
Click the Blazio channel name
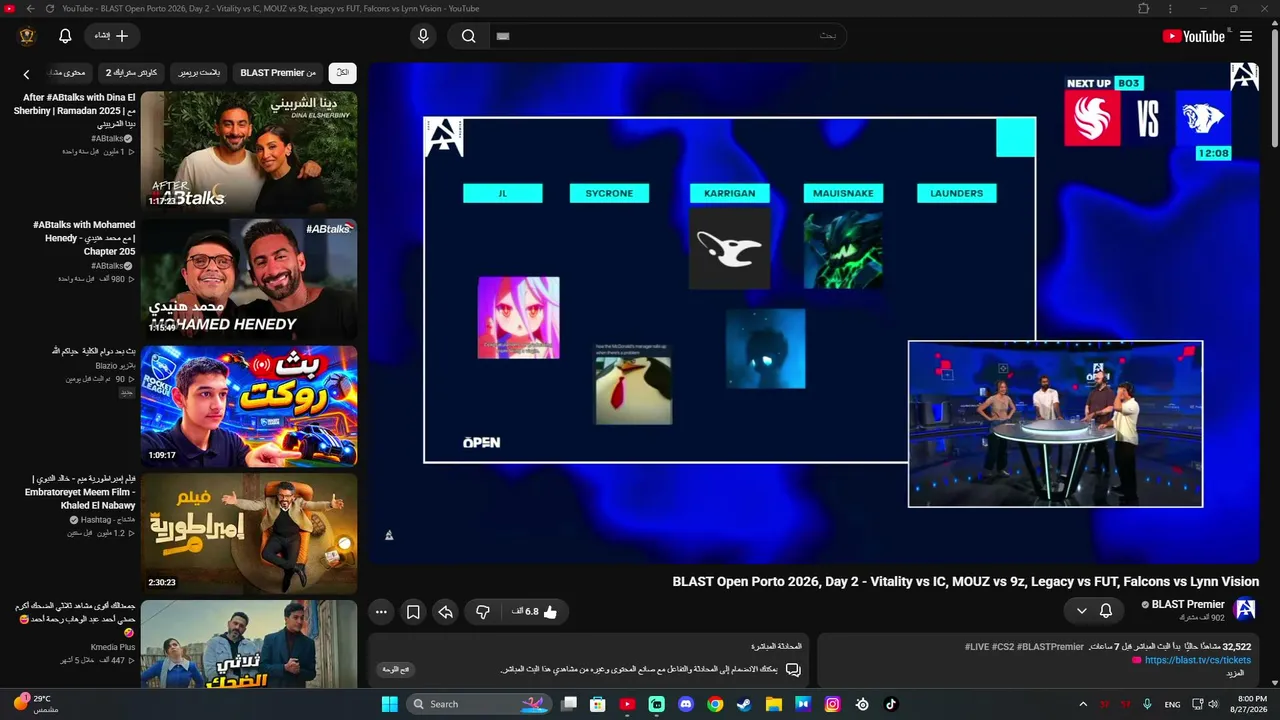coord(115,366)
